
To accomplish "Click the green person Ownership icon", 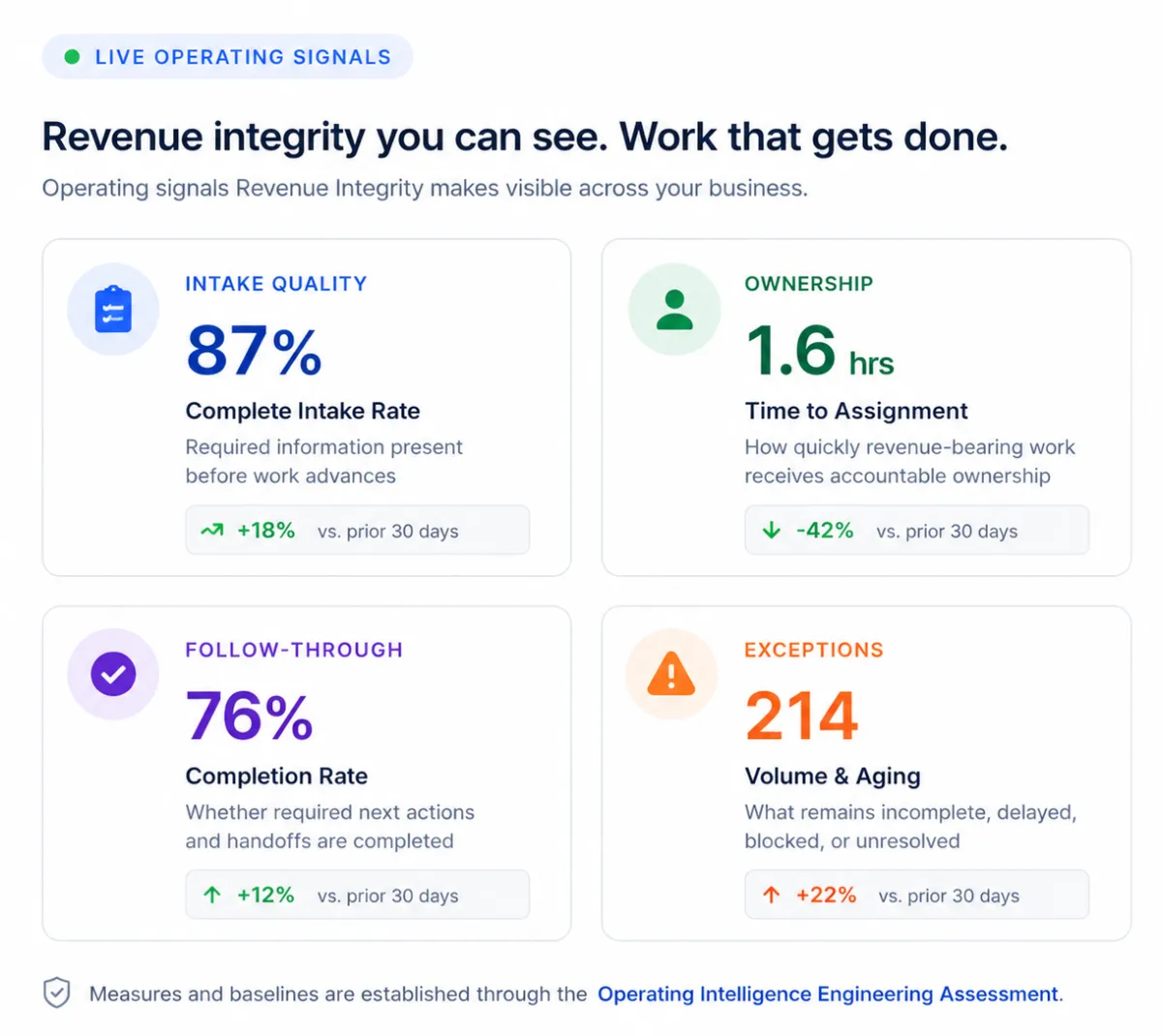I will pyautogui.click(x=674, y=310).
